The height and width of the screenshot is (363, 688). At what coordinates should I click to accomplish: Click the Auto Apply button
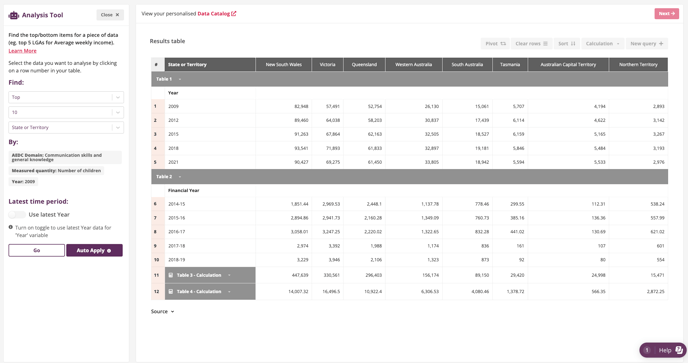(94, 250)
